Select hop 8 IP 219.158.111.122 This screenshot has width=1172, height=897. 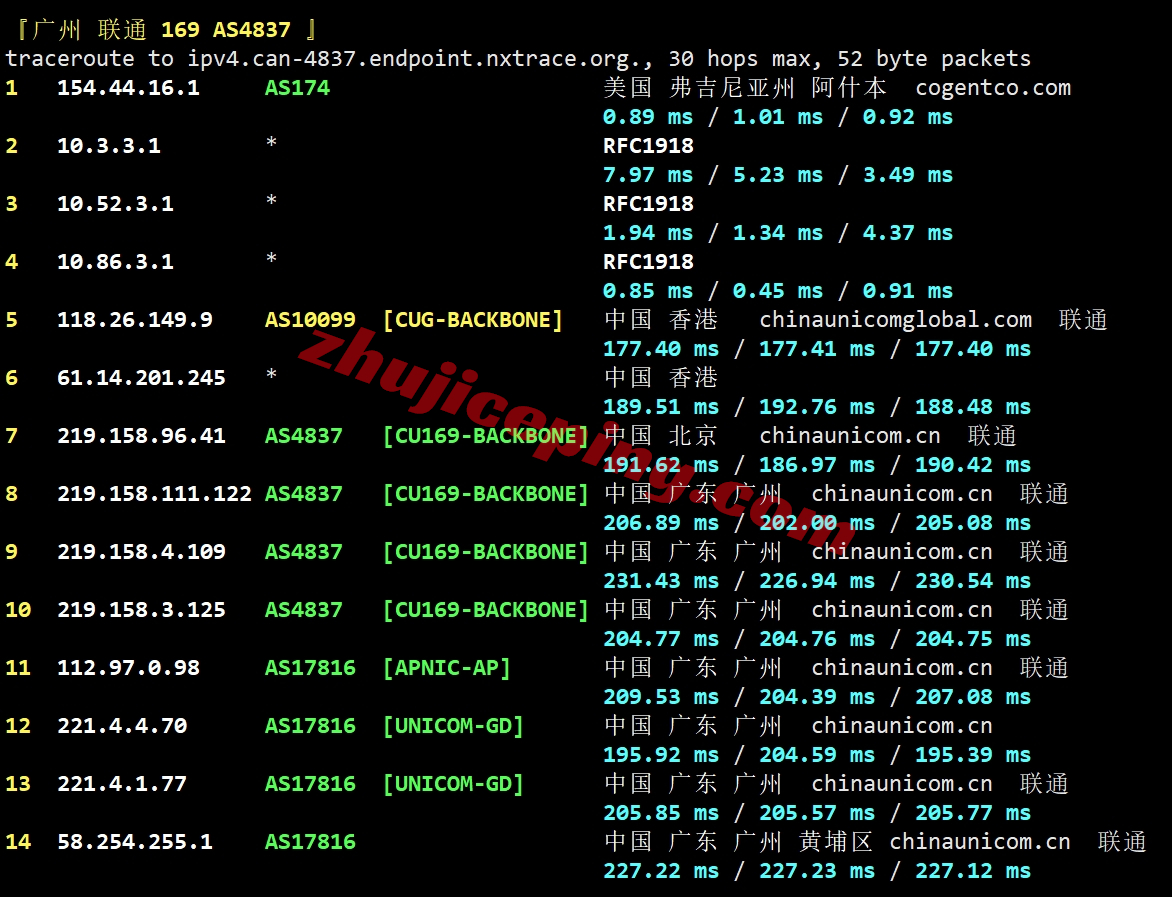click(x=155, y=494)
